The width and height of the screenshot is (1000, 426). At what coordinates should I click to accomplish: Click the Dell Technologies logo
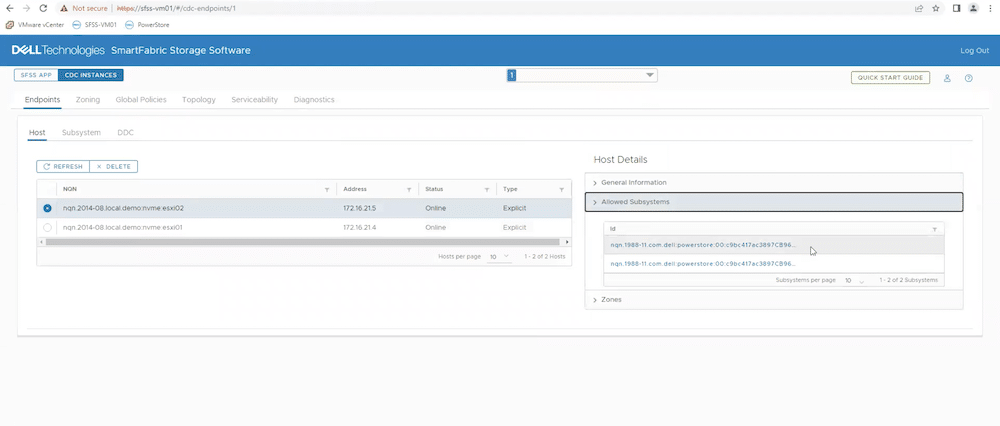(57, 50)
